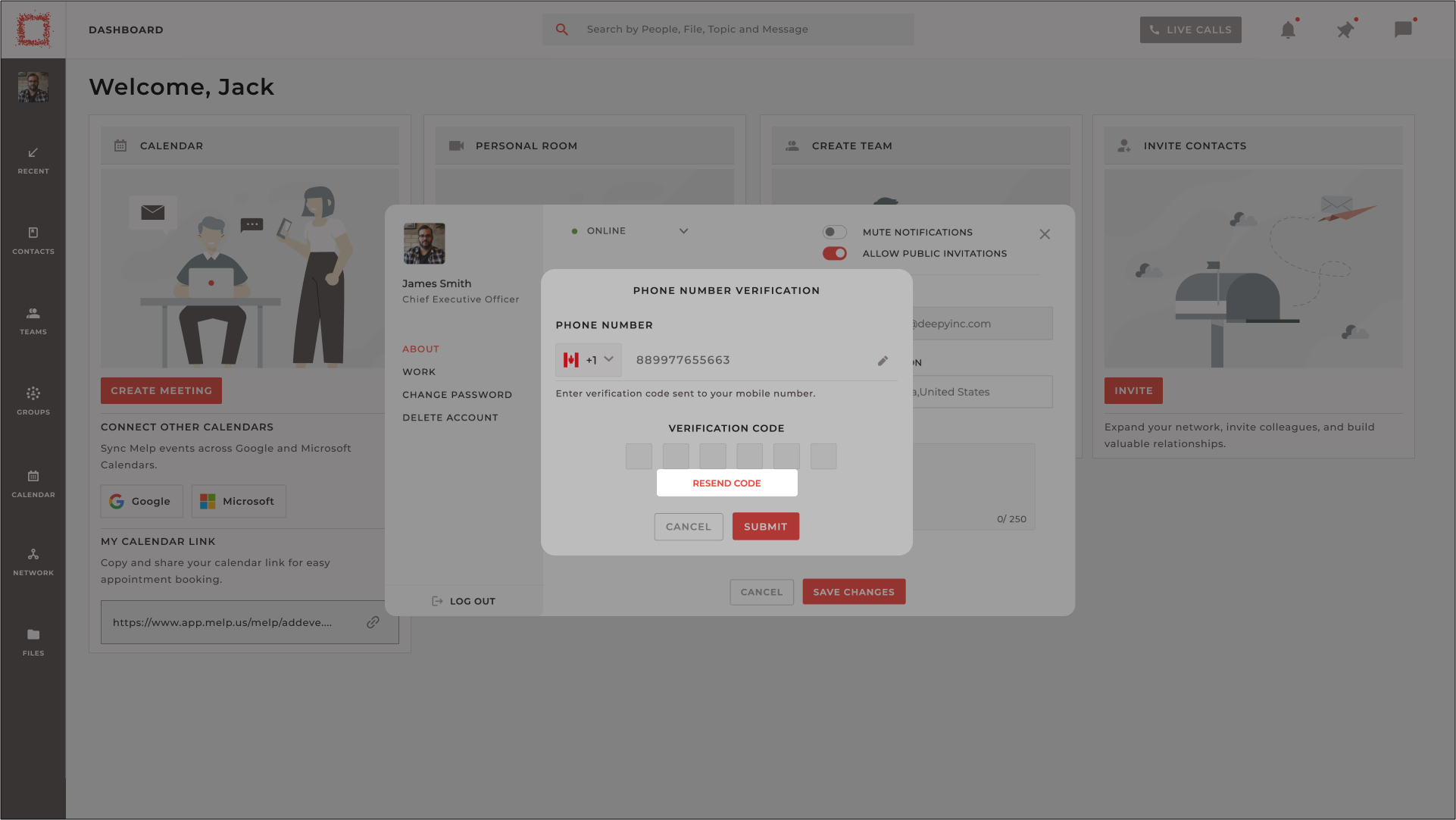Image resolution: width=1456 pixels, height=820 pixels.
Task: Click verification code input field
Action: point(638,456)
